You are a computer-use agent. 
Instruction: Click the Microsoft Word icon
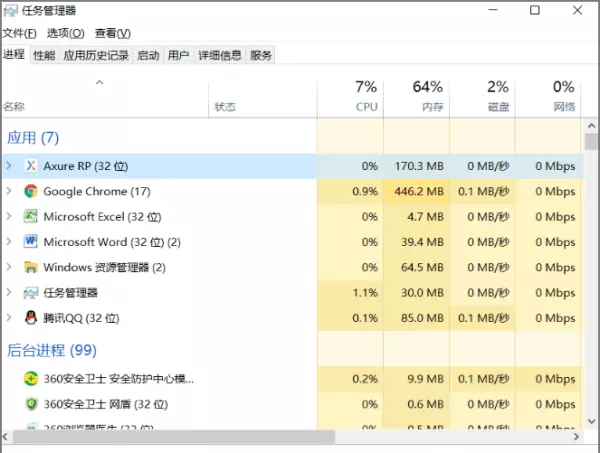click(31, 241)
